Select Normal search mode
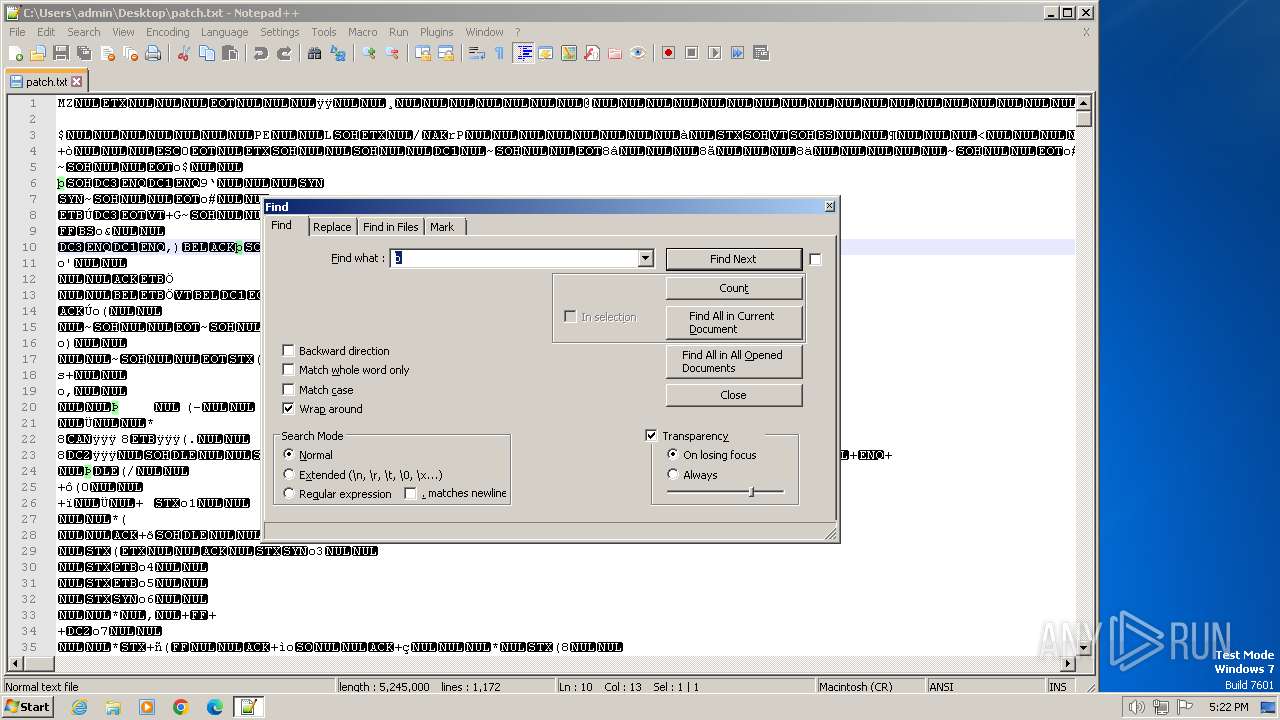This screenshot has height=720, width=1280. click(x=290, y=455)
